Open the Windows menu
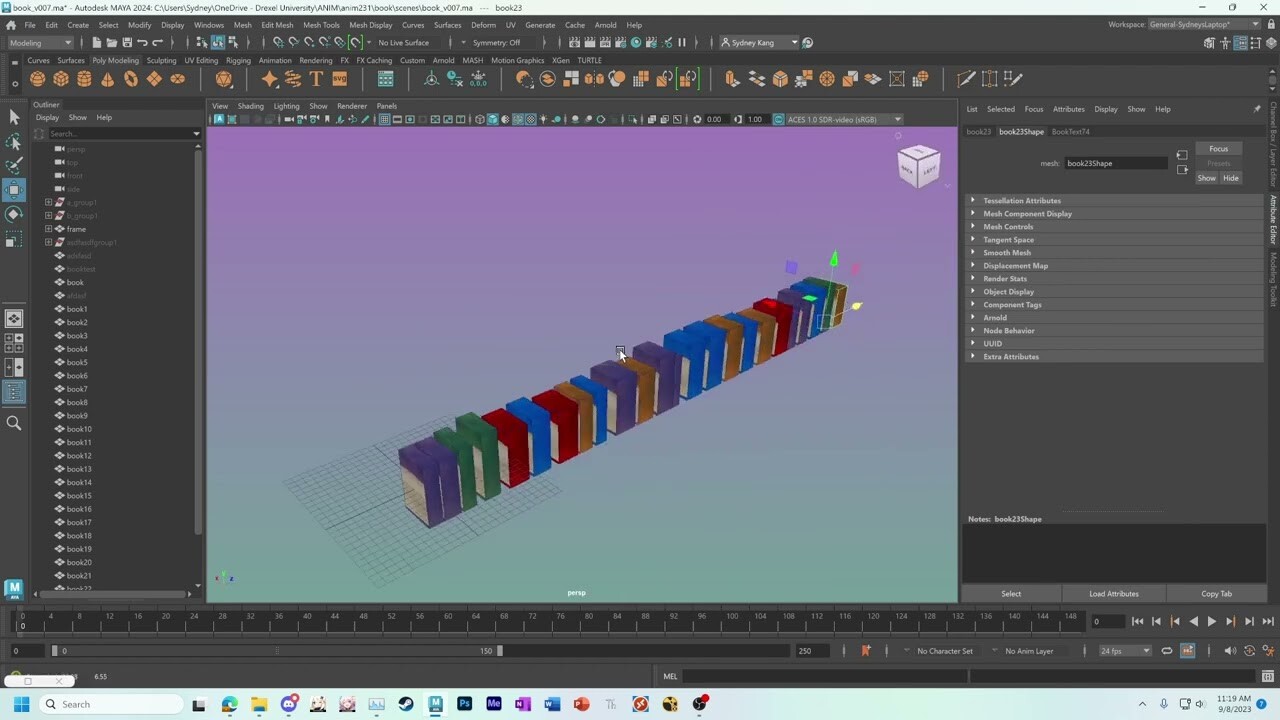 pos(209,25)
